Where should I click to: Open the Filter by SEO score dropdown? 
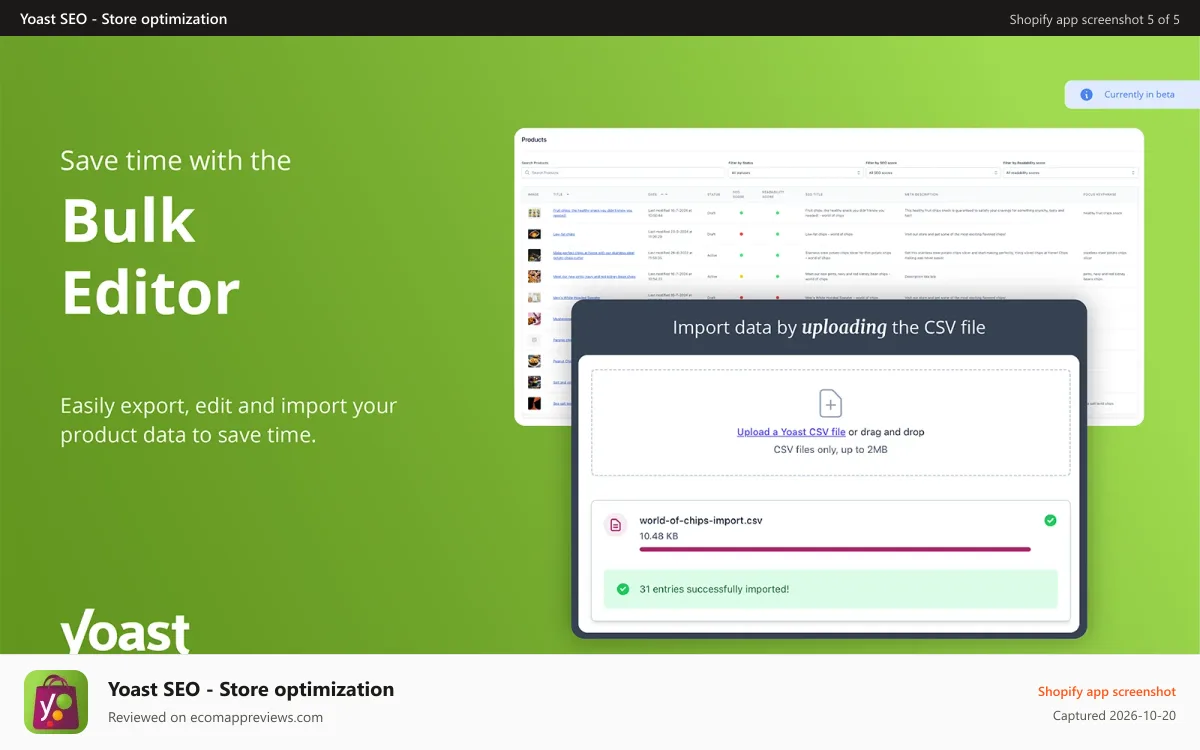(932, 173)
